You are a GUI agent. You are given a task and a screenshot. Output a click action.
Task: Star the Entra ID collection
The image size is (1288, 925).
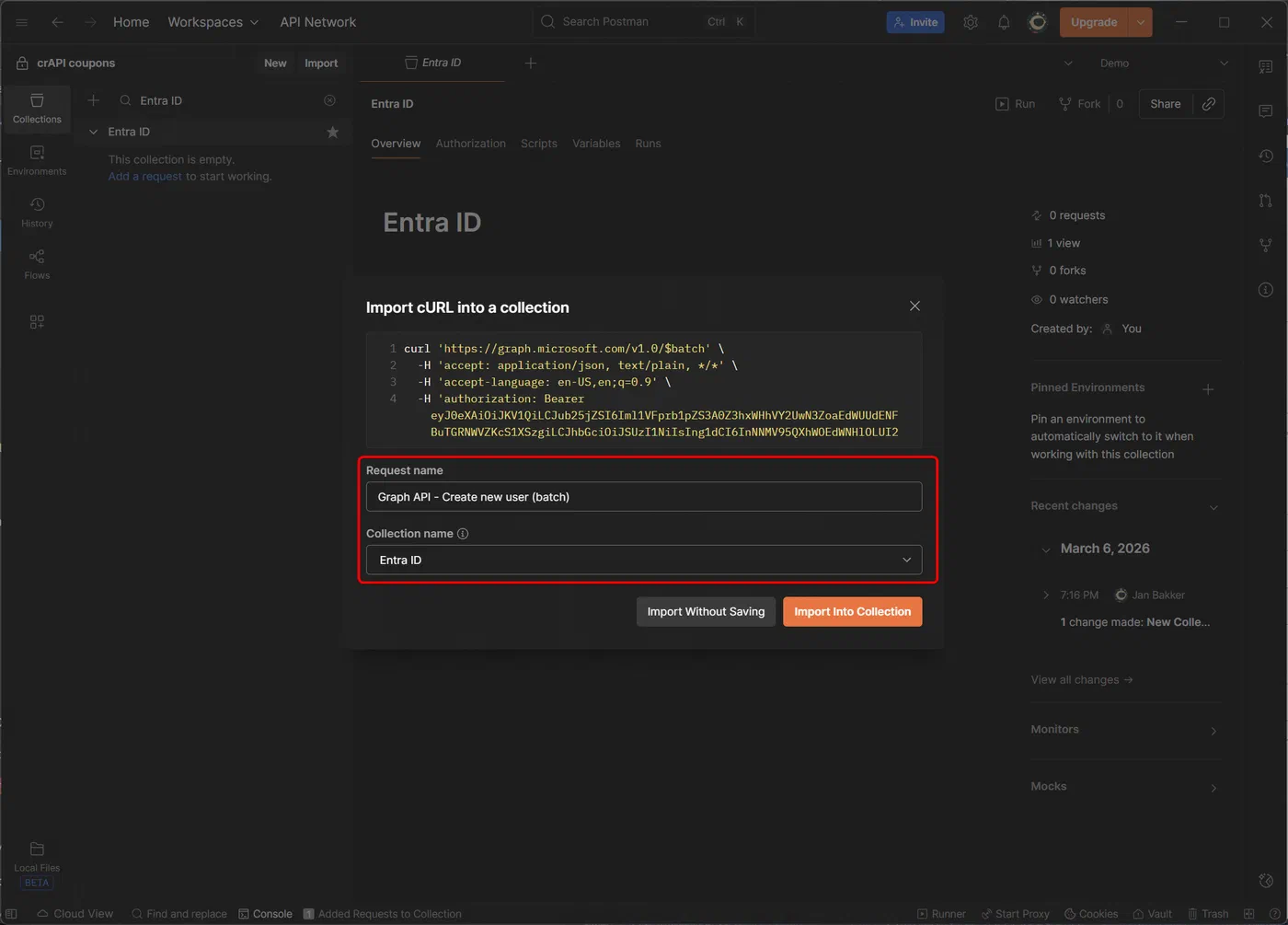332,132
